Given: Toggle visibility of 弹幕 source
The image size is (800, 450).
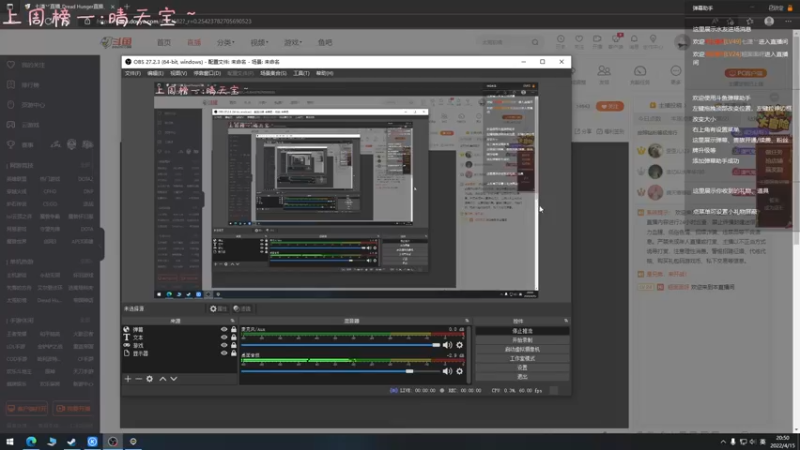Looking at the screenshot, I should point(224,330).
